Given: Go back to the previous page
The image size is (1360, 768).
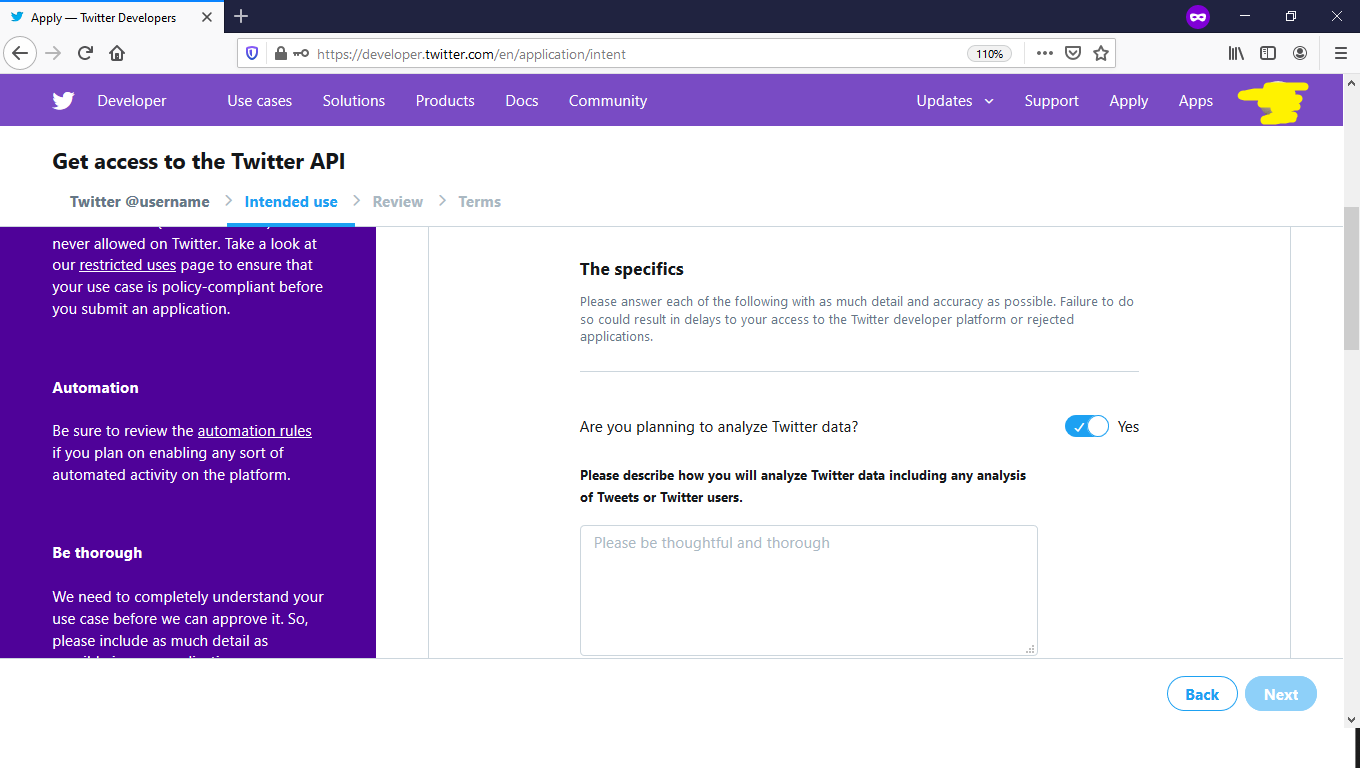Looking at the screenshot, I should click(x=21, y=53).
